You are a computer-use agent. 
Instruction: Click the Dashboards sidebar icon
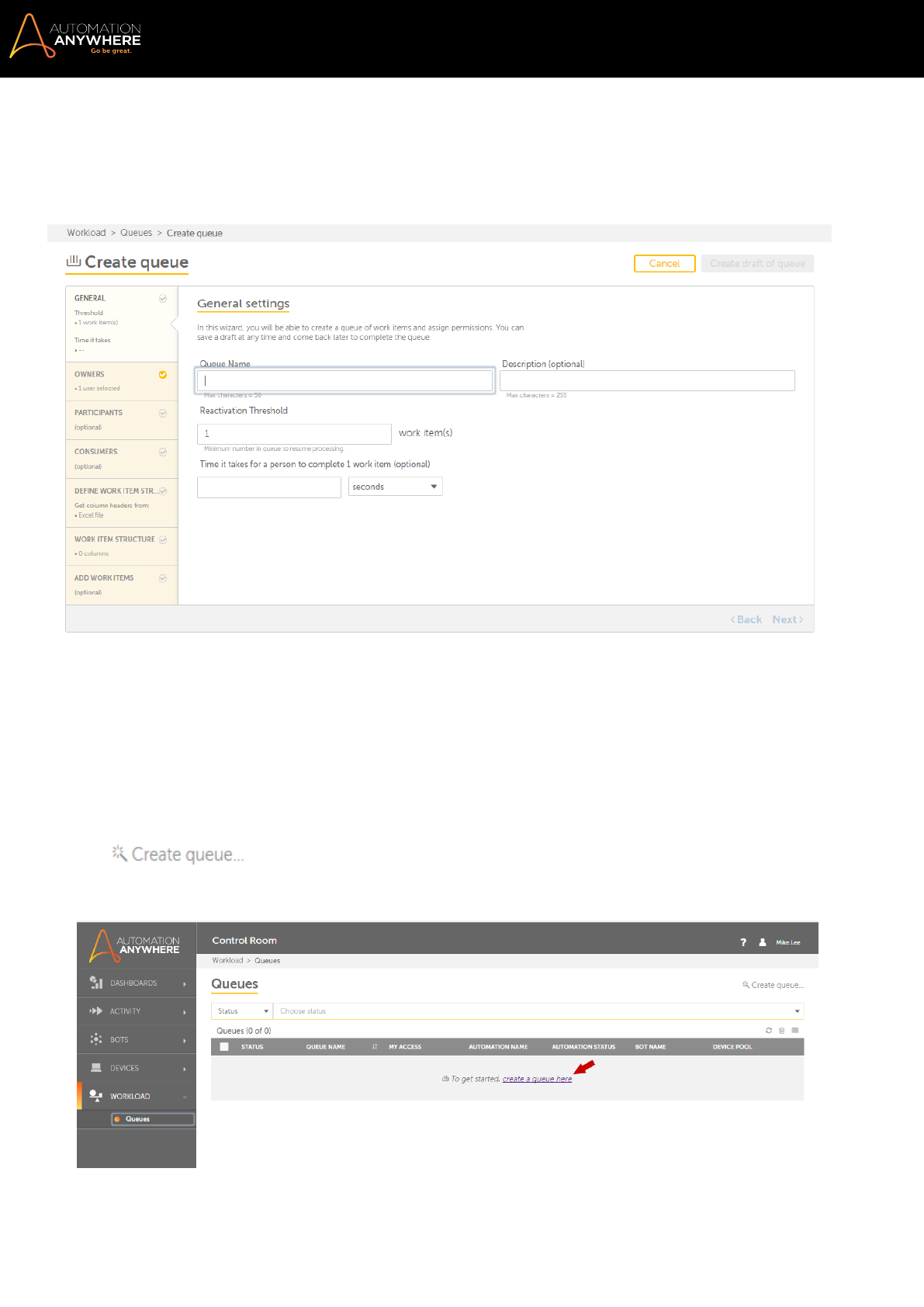point(96,983)
